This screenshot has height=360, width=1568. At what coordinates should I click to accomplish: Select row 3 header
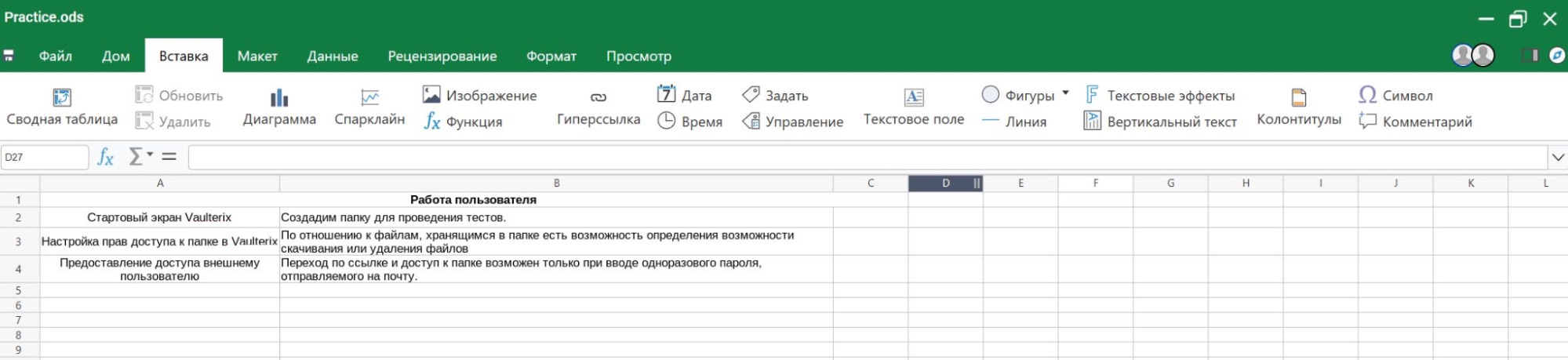[x=19, y=242]
